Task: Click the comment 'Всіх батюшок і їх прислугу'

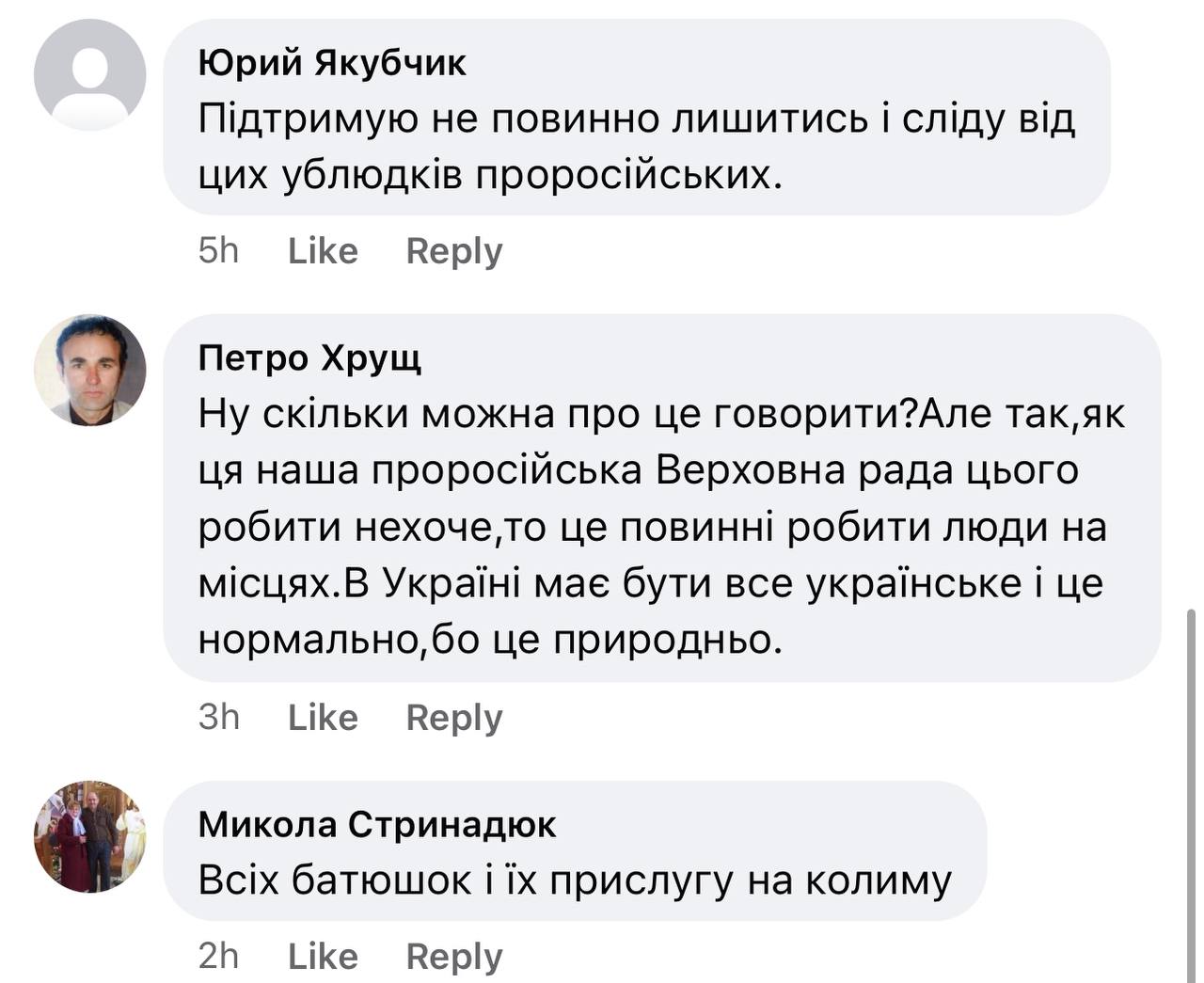Action: click(575, 881)
